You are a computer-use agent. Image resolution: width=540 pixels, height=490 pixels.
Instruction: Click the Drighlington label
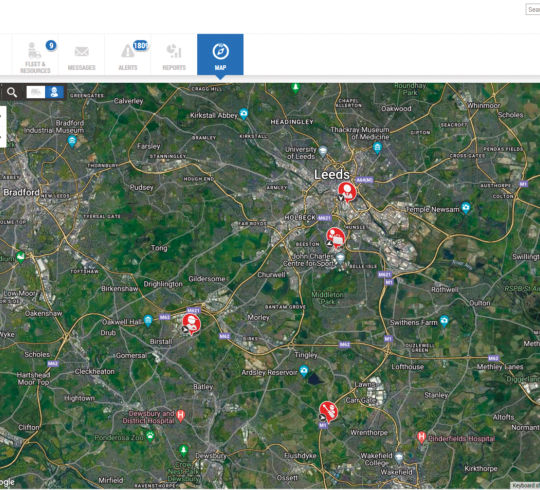pyautogui.click(x=163, y=284)
